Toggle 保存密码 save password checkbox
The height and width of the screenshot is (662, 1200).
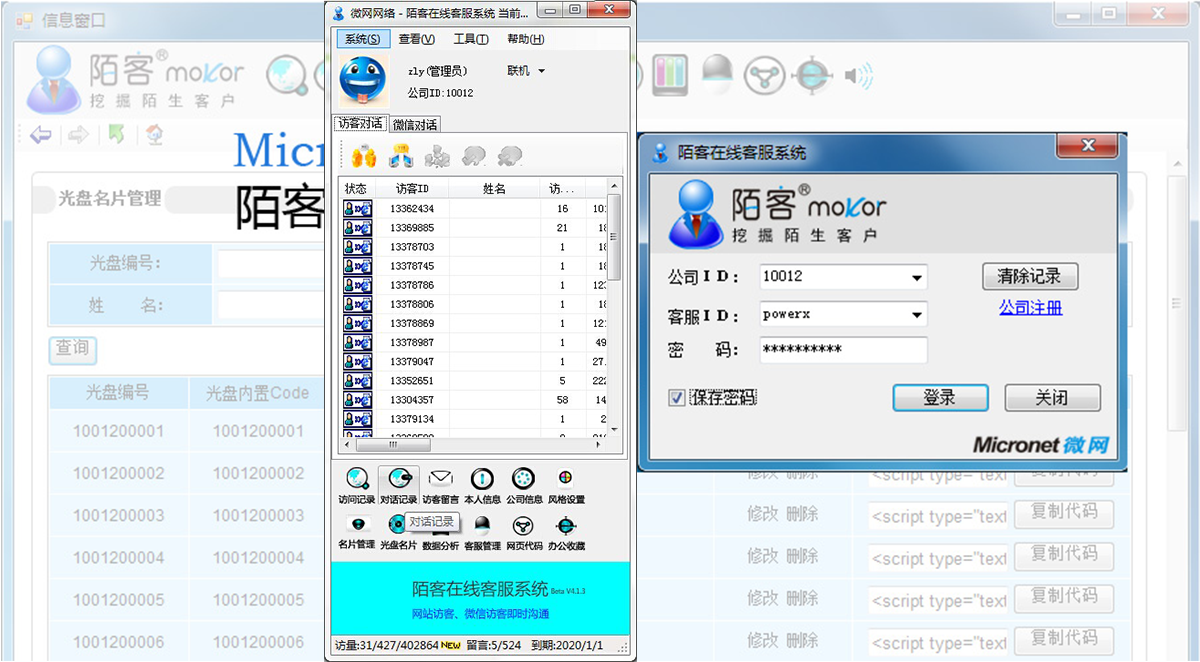click(677, 398)
